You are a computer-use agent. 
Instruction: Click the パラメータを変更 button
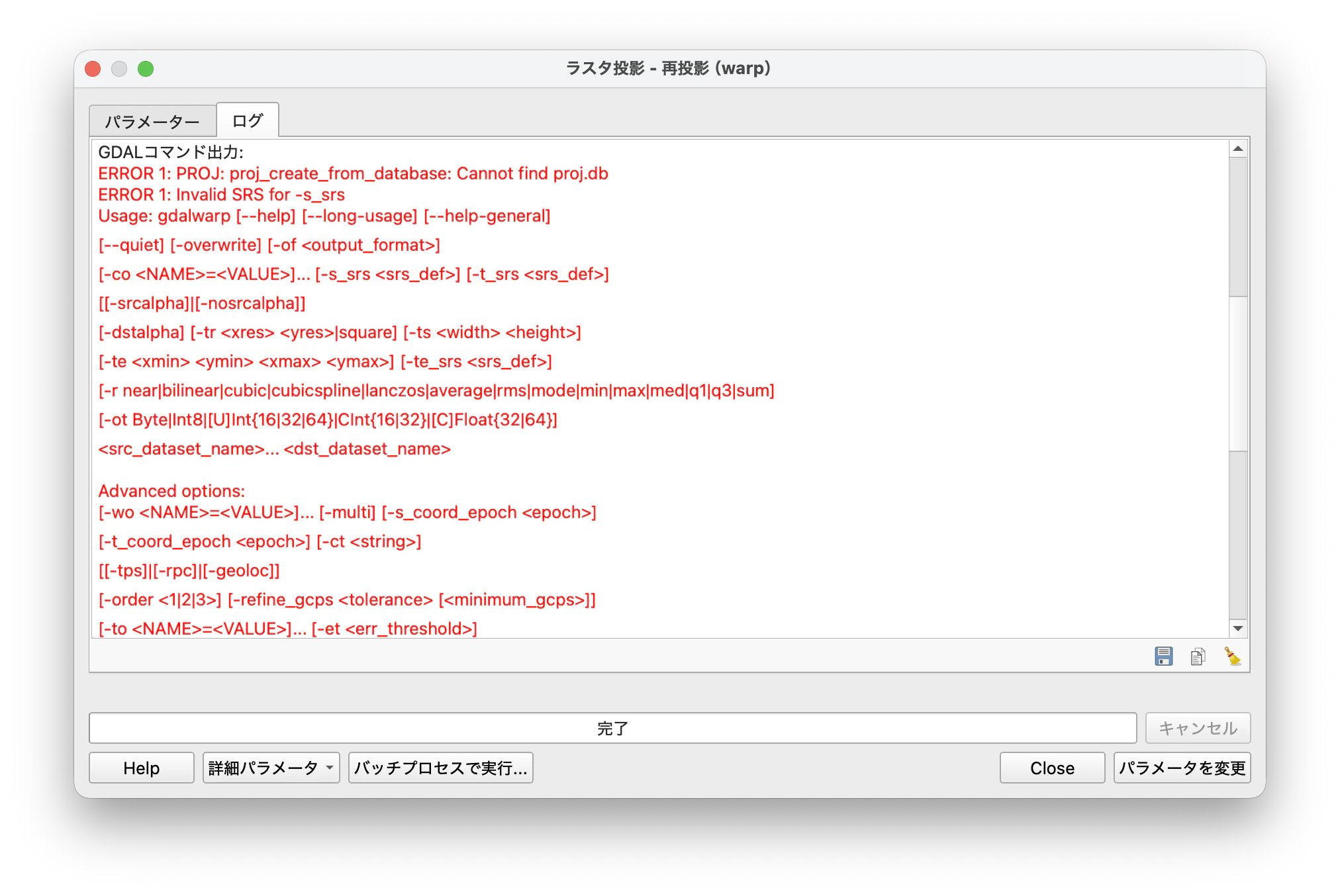pos(1182,768)
